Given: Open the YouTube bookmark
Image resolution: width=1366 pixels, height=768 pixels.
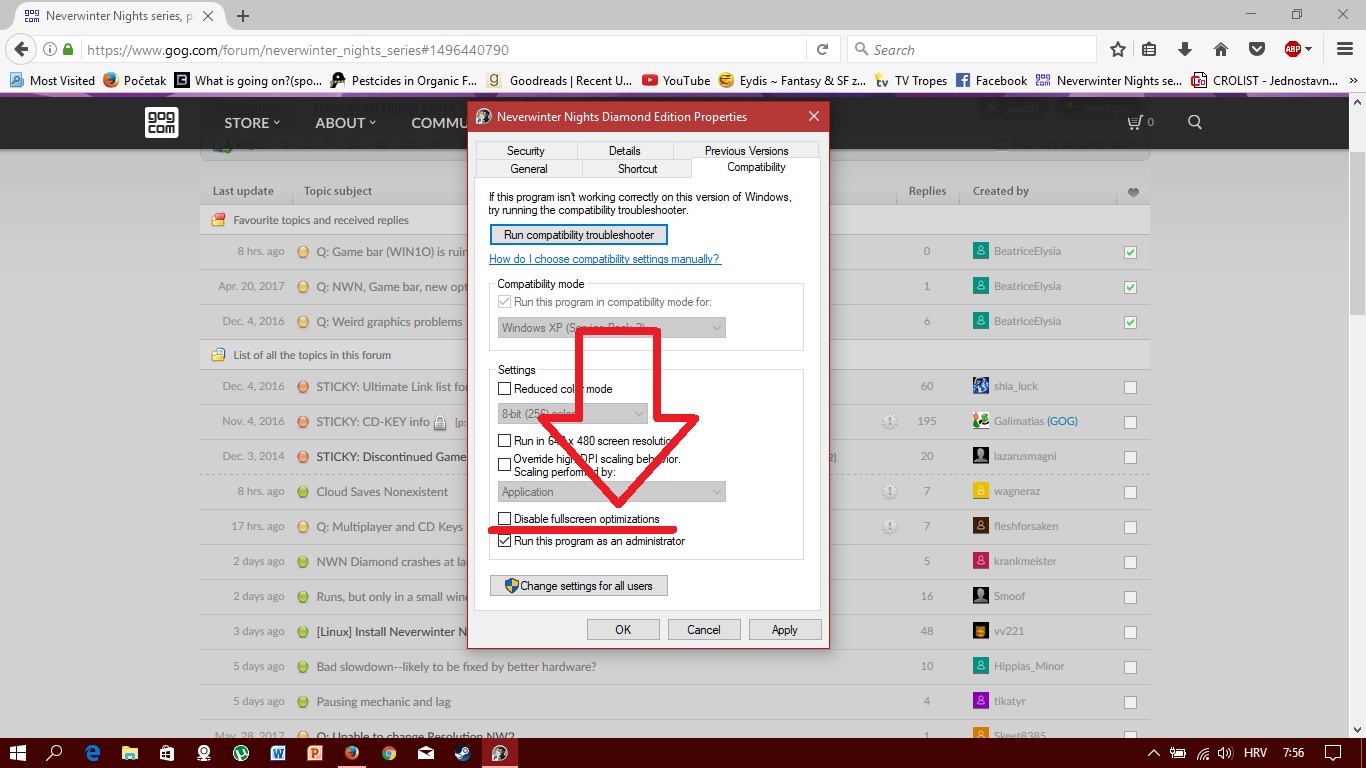Looking at the screenshot, I should click(x=676, y=80).
